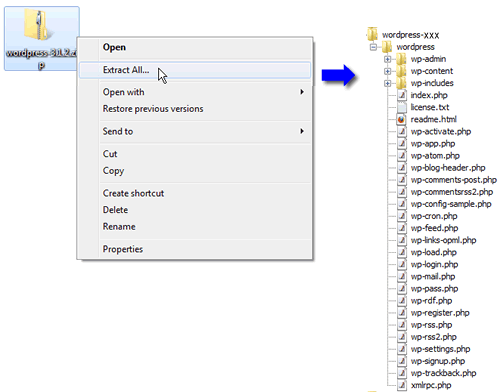Select the wordpress-xxx root folder icon
The width and height of the screenshot is (500, 392).
coord(372,34)
